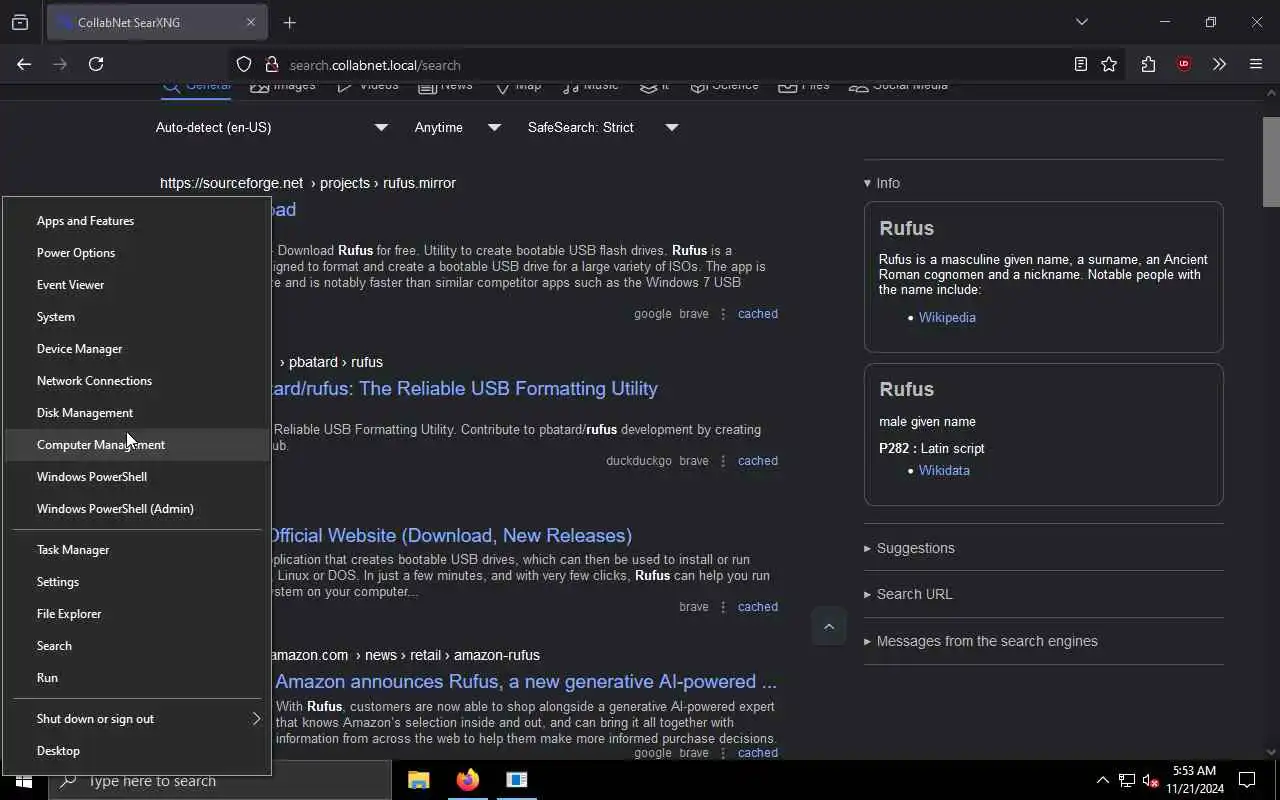Open Event Viewer from context menu

pyautogui.click(x=138, y=285)
